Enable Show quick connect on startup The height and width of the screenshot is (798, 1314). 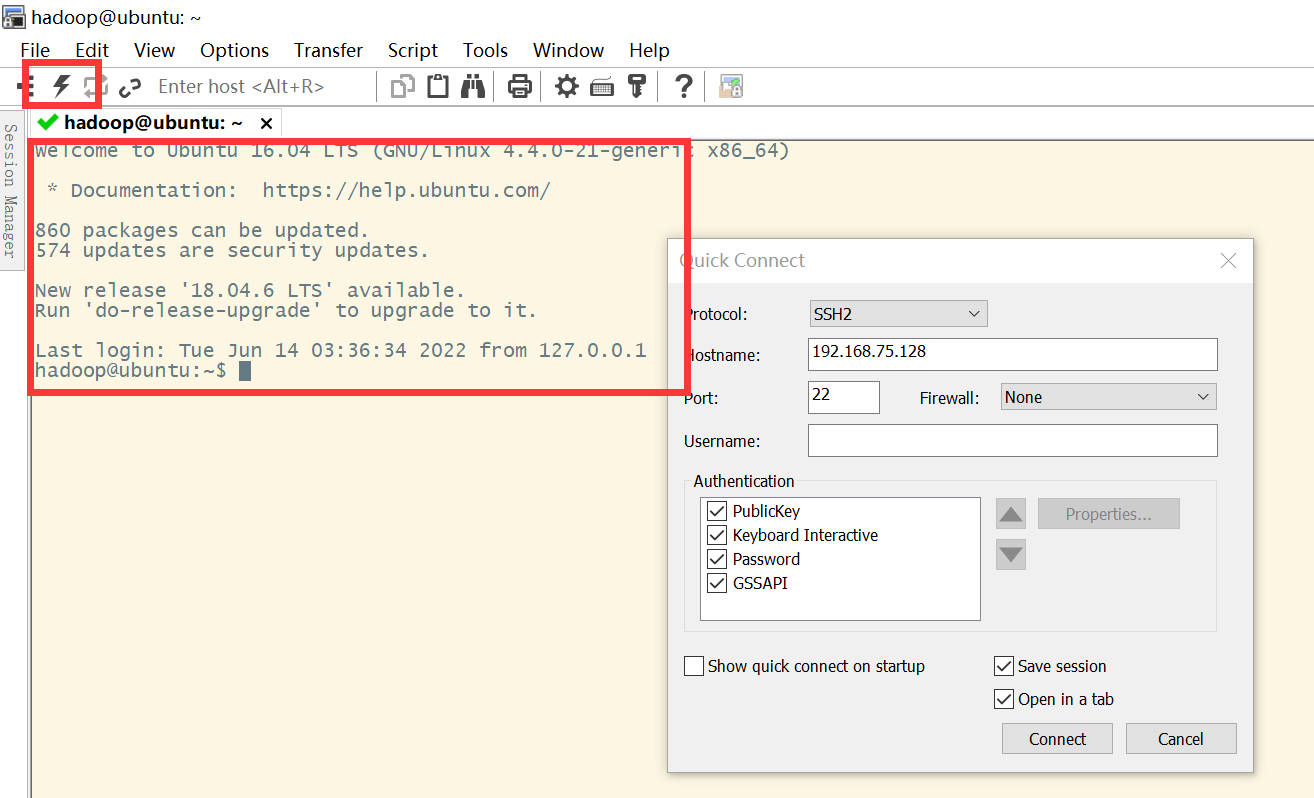tap(694, 666)
